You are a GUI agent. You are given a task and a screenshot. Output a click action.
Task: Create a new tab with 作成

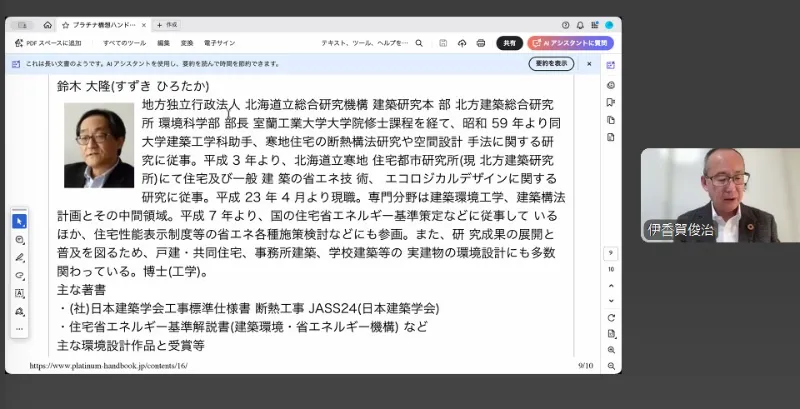(164, 24)
